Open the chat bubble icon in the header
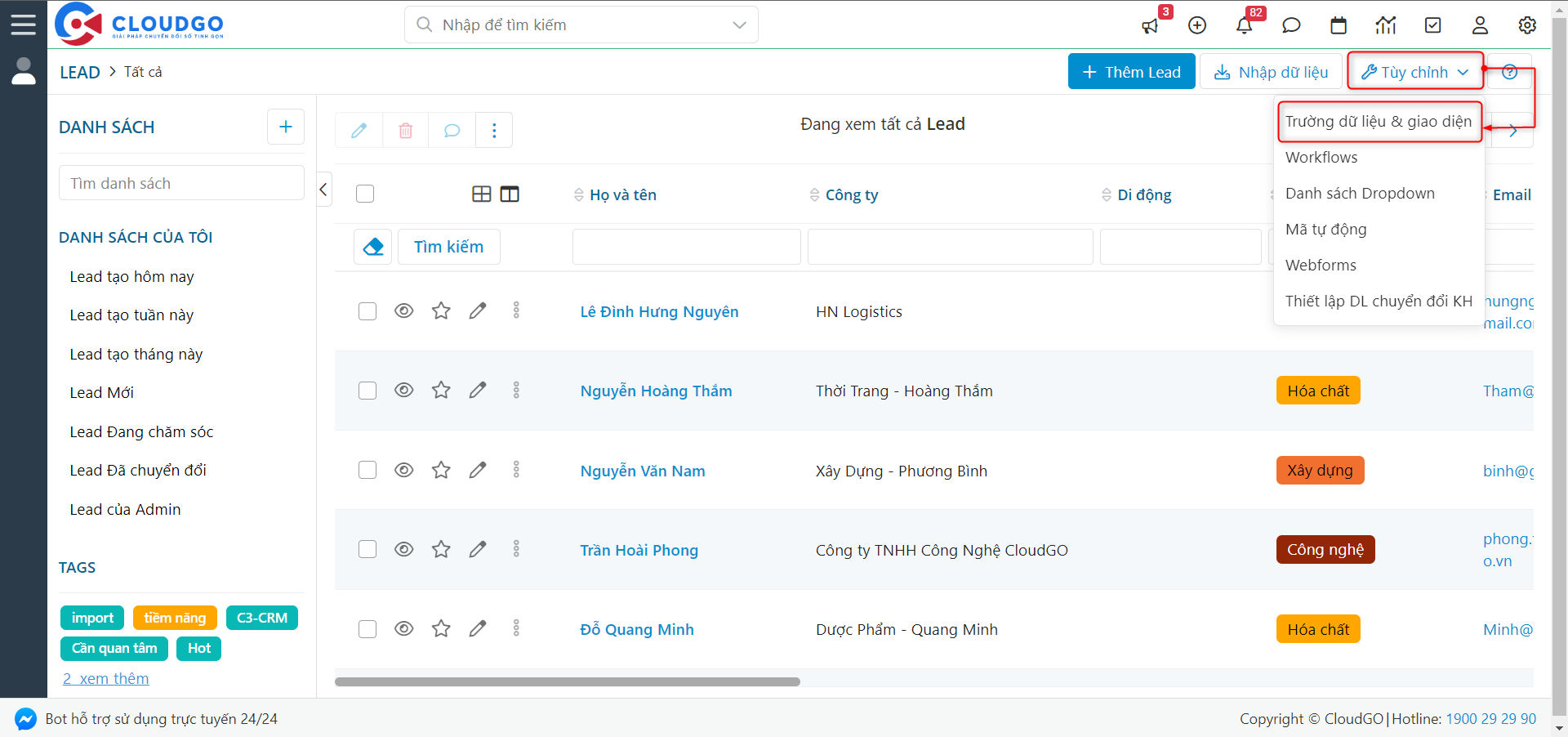The width and height of the screenshot is (1568, 737). click(x=1291, y=25)
